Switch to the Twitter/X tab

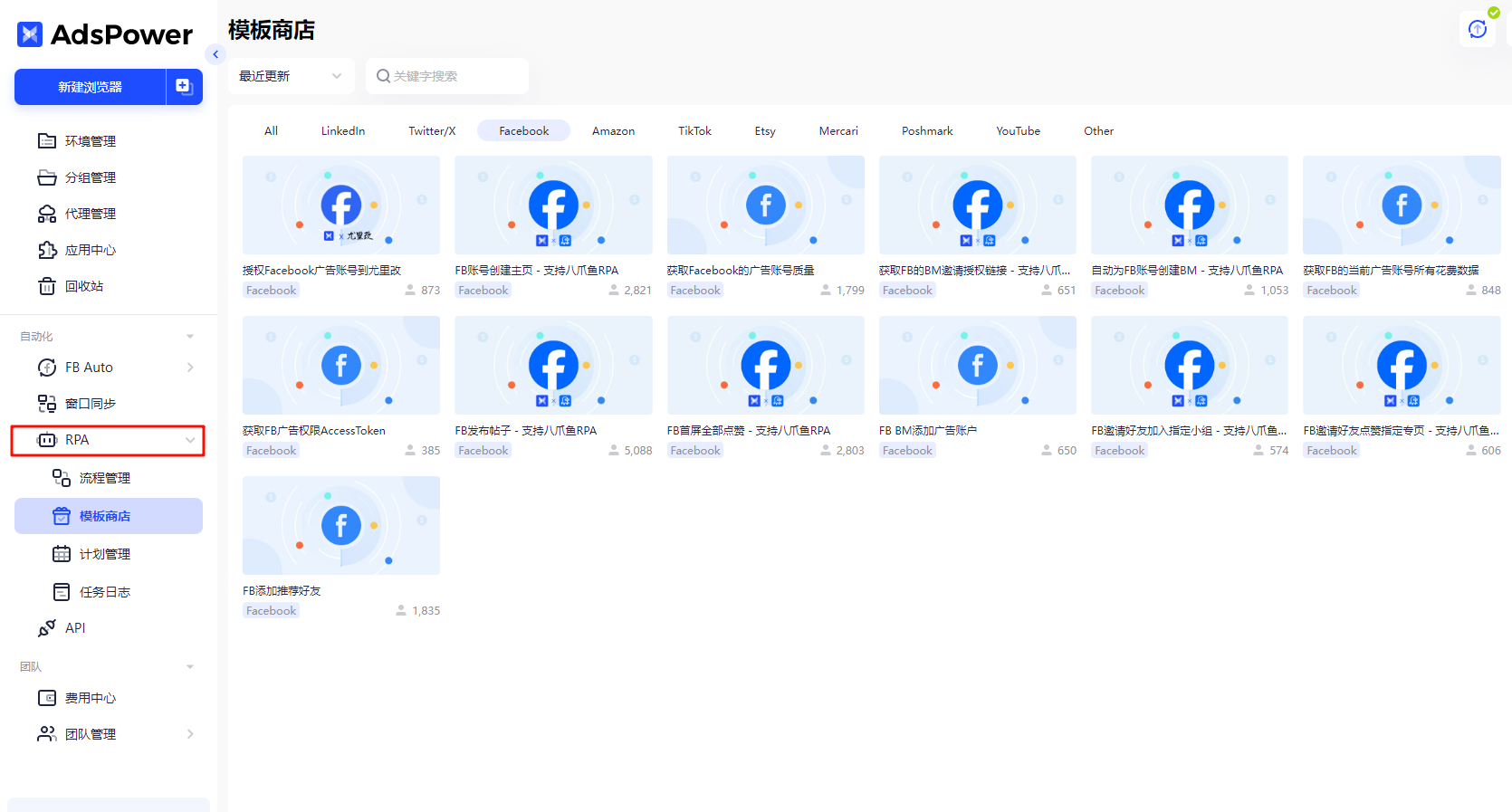click(432, 130)
